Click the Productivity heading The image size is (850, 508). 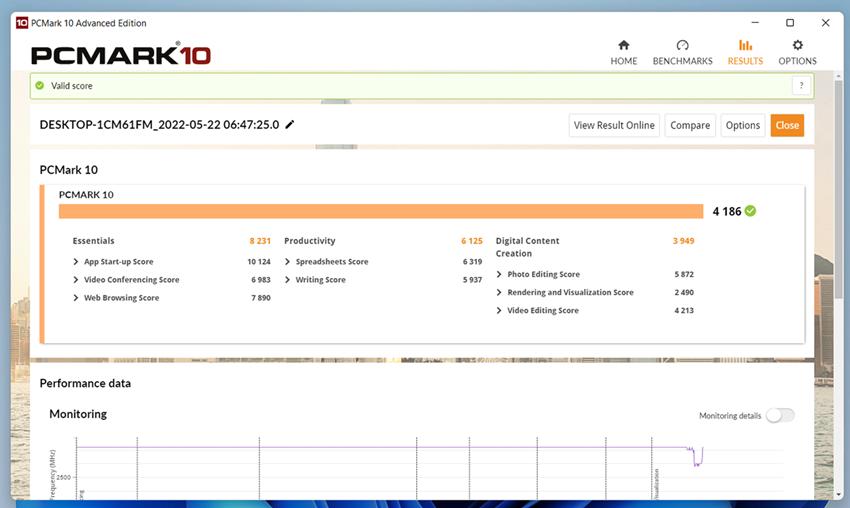tap(310, 241)
